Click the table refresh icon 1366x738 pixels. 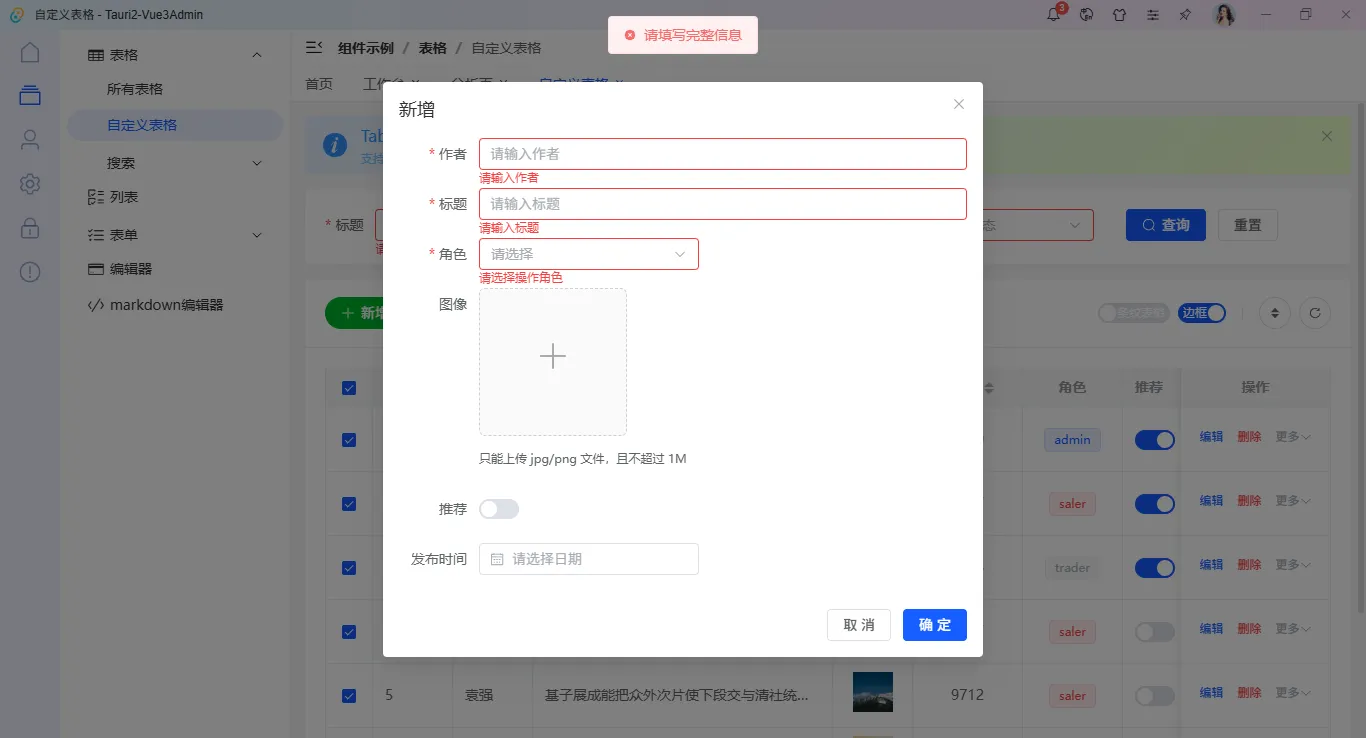1315,313
